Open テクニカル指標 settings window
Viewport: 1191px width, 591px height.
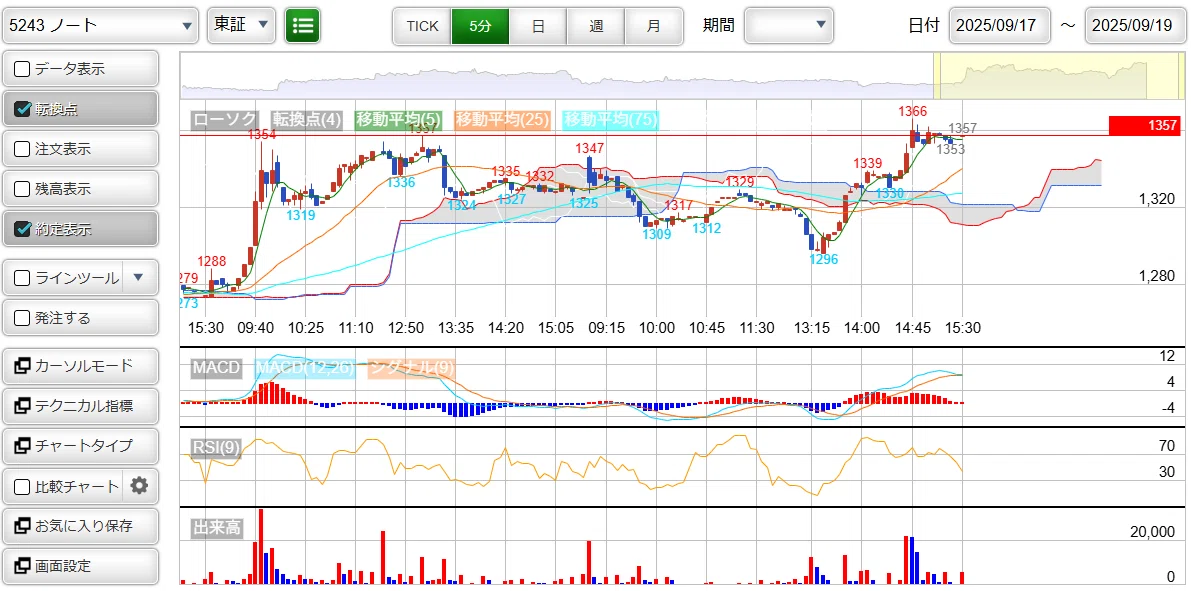pos(81,406)
